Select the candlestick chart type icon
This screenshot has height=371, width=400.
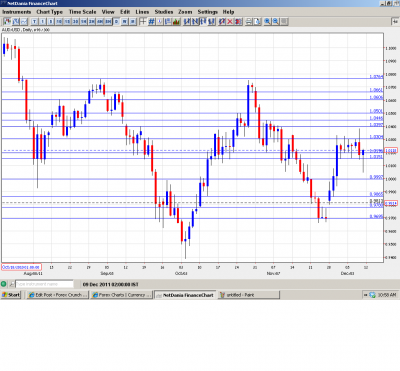click(7, 22)
